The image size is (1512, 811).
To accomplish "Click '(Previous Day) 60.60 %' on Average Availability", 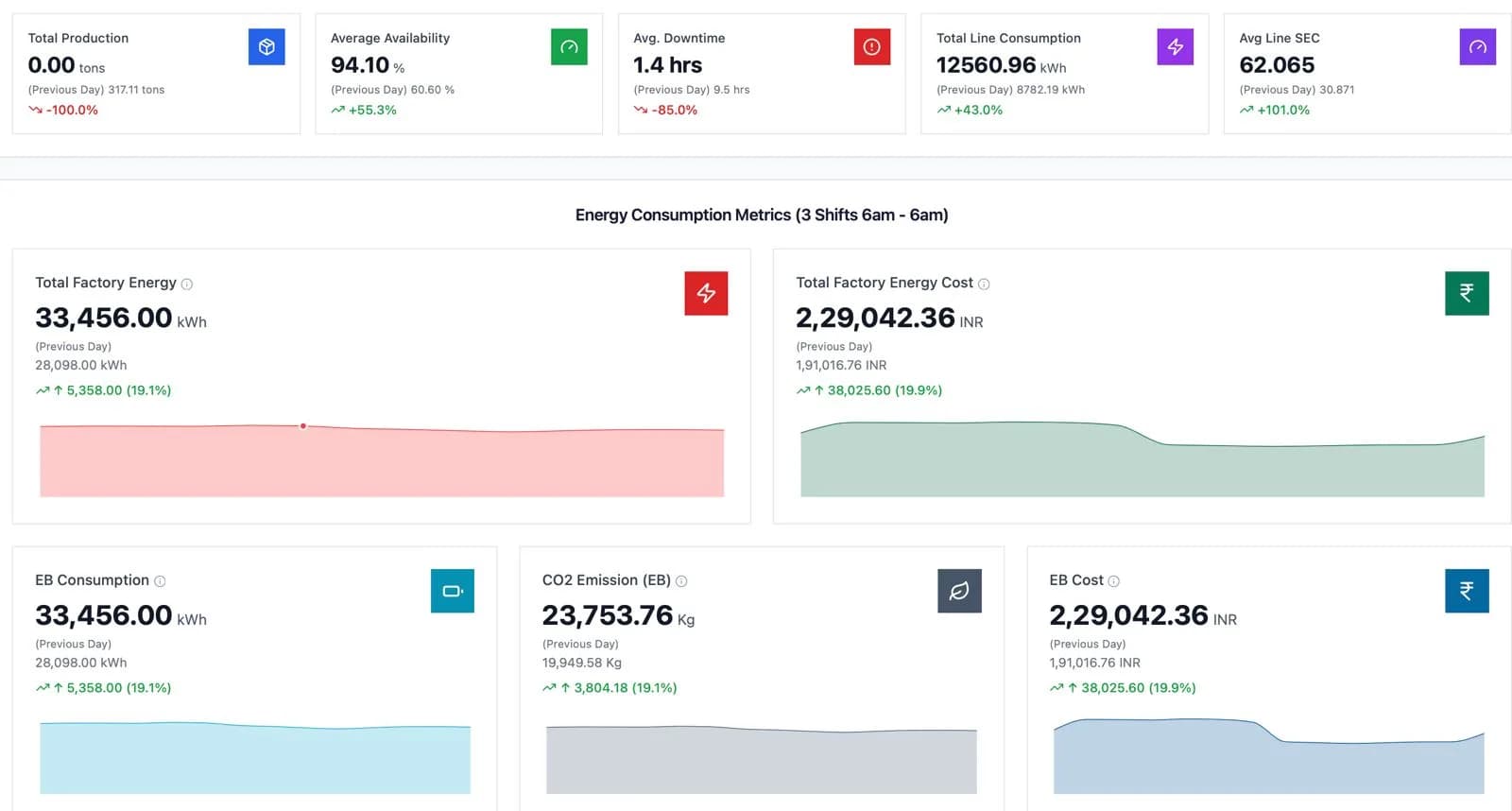I will [392, 90].
